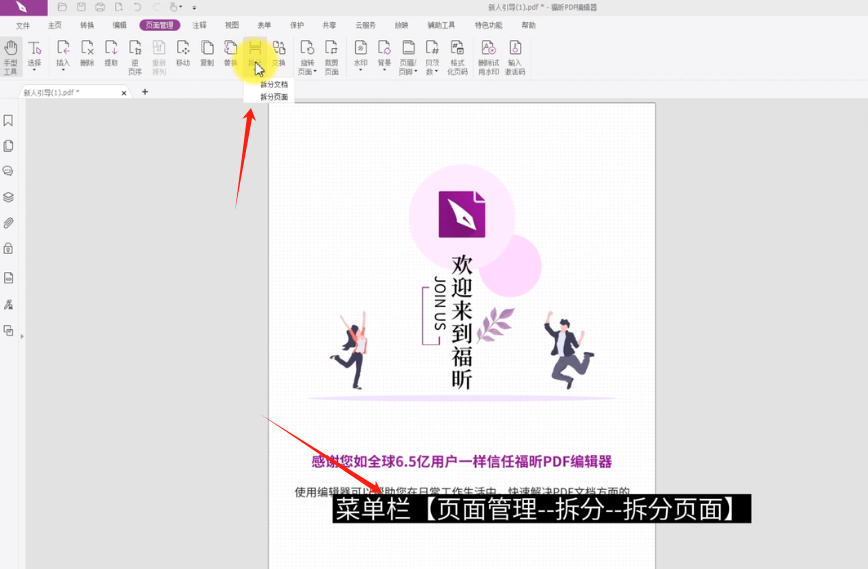Click the Open file folder icon

[62, 7]
